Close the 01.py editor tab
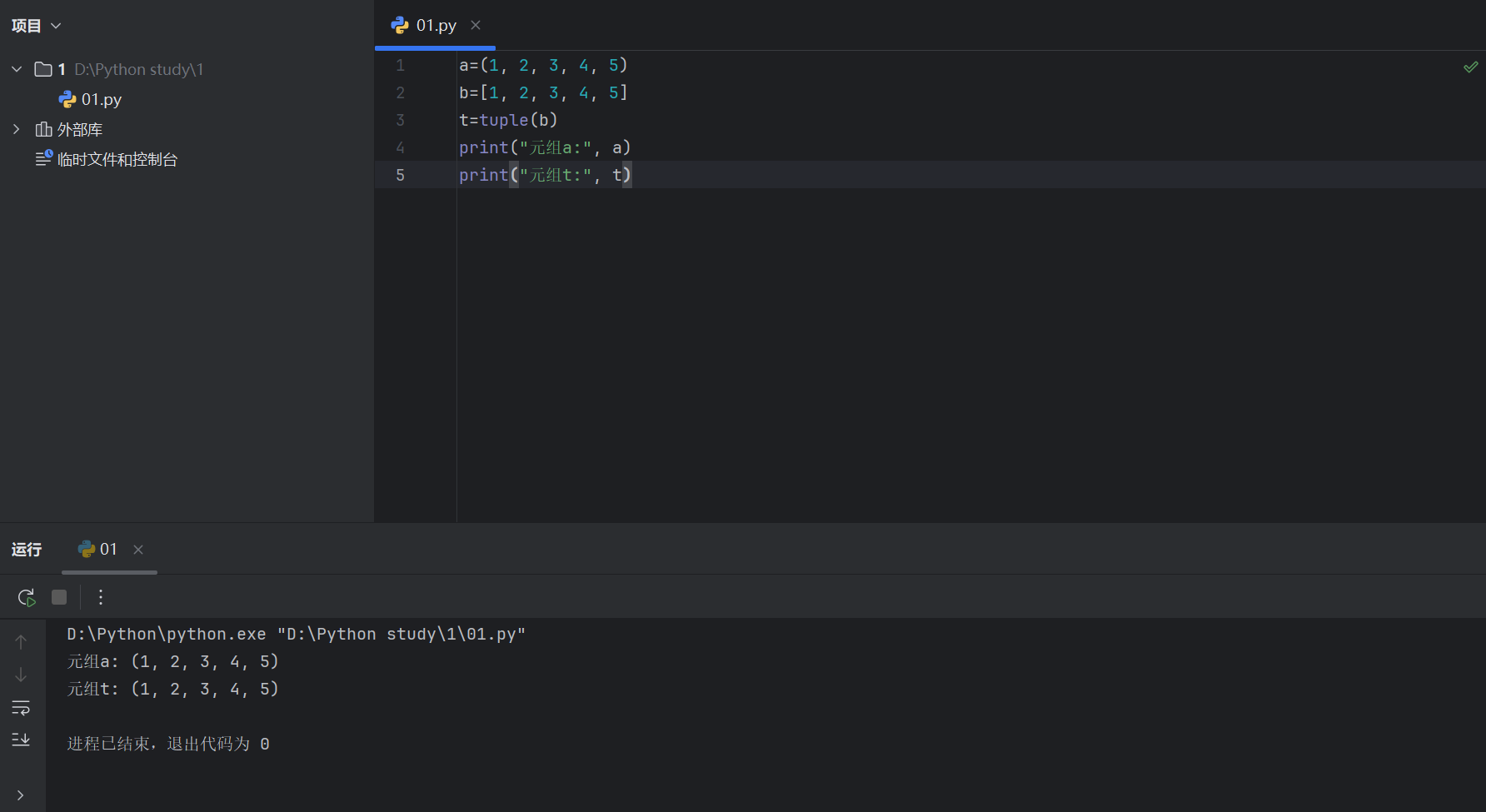Screen dimensions: 1486x812 (476, 25)
